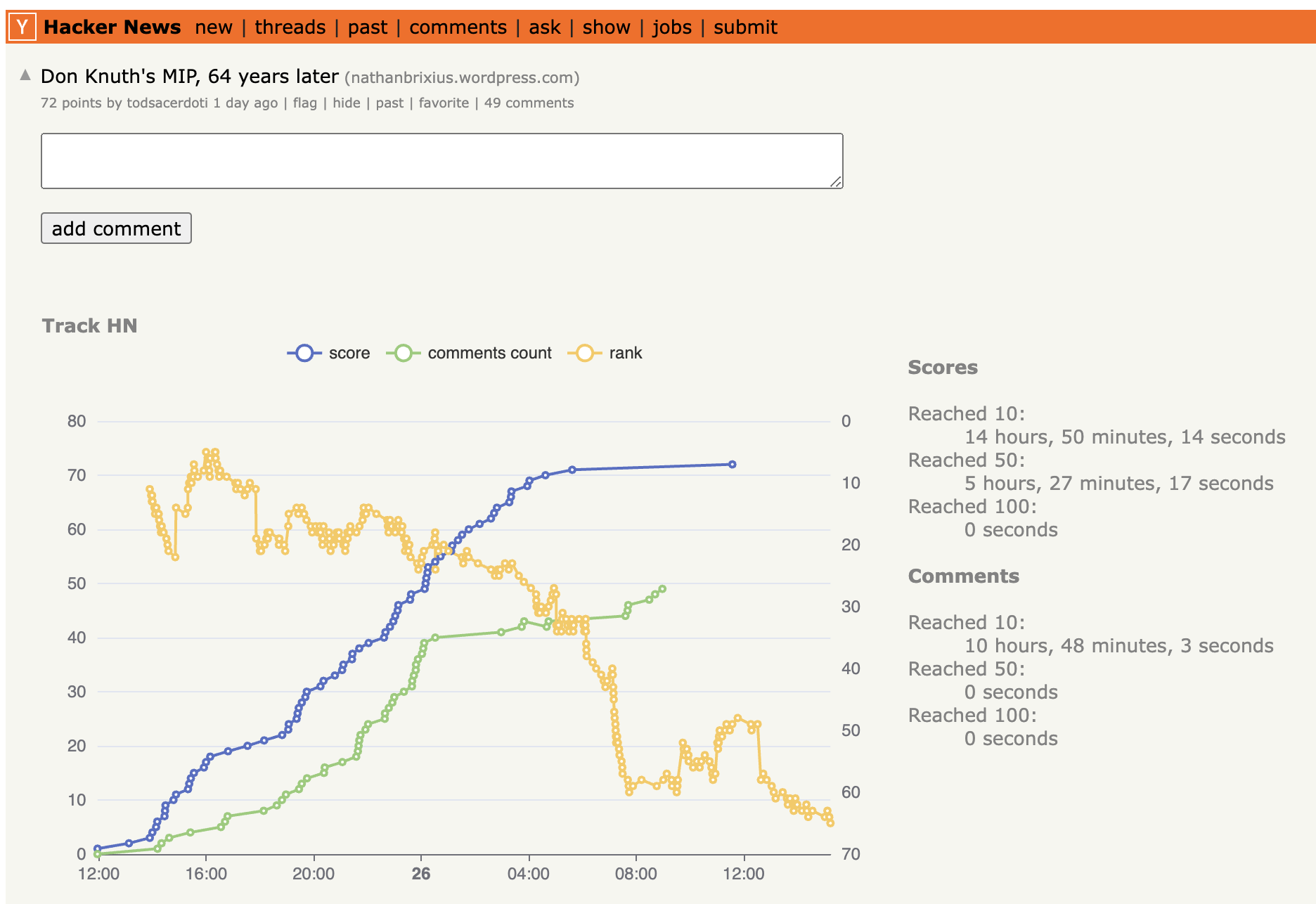The width and height of the screenshot is (1316, 904).
Task: Toggle the score series in the chart legend
Action: [x=330, y=353]
